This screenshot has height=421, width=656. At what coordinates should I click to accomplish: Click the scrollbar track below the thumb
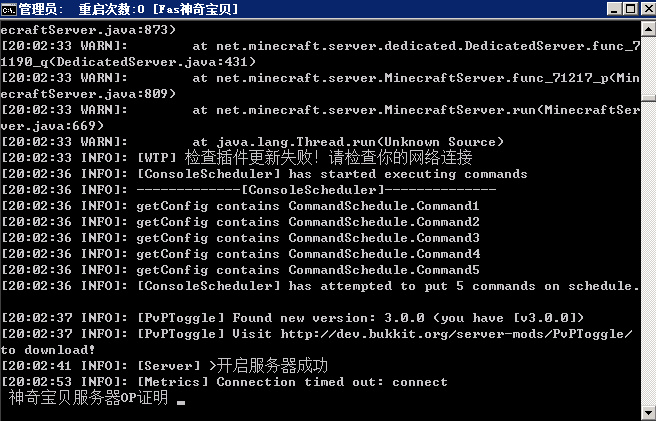point(648,253)
